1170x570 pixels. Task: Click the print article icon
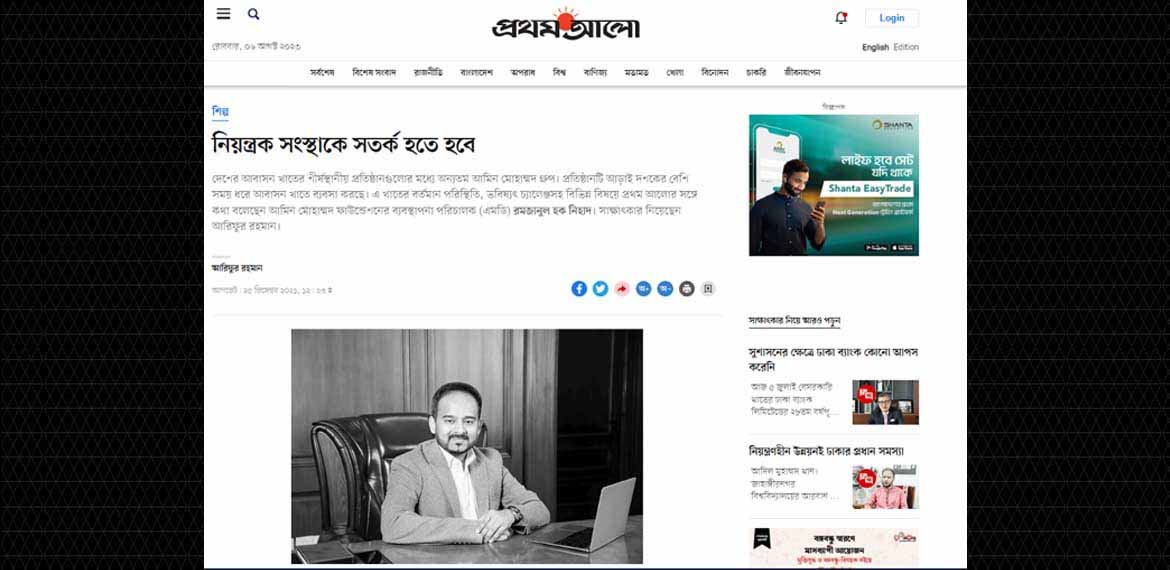click(686, 289)
